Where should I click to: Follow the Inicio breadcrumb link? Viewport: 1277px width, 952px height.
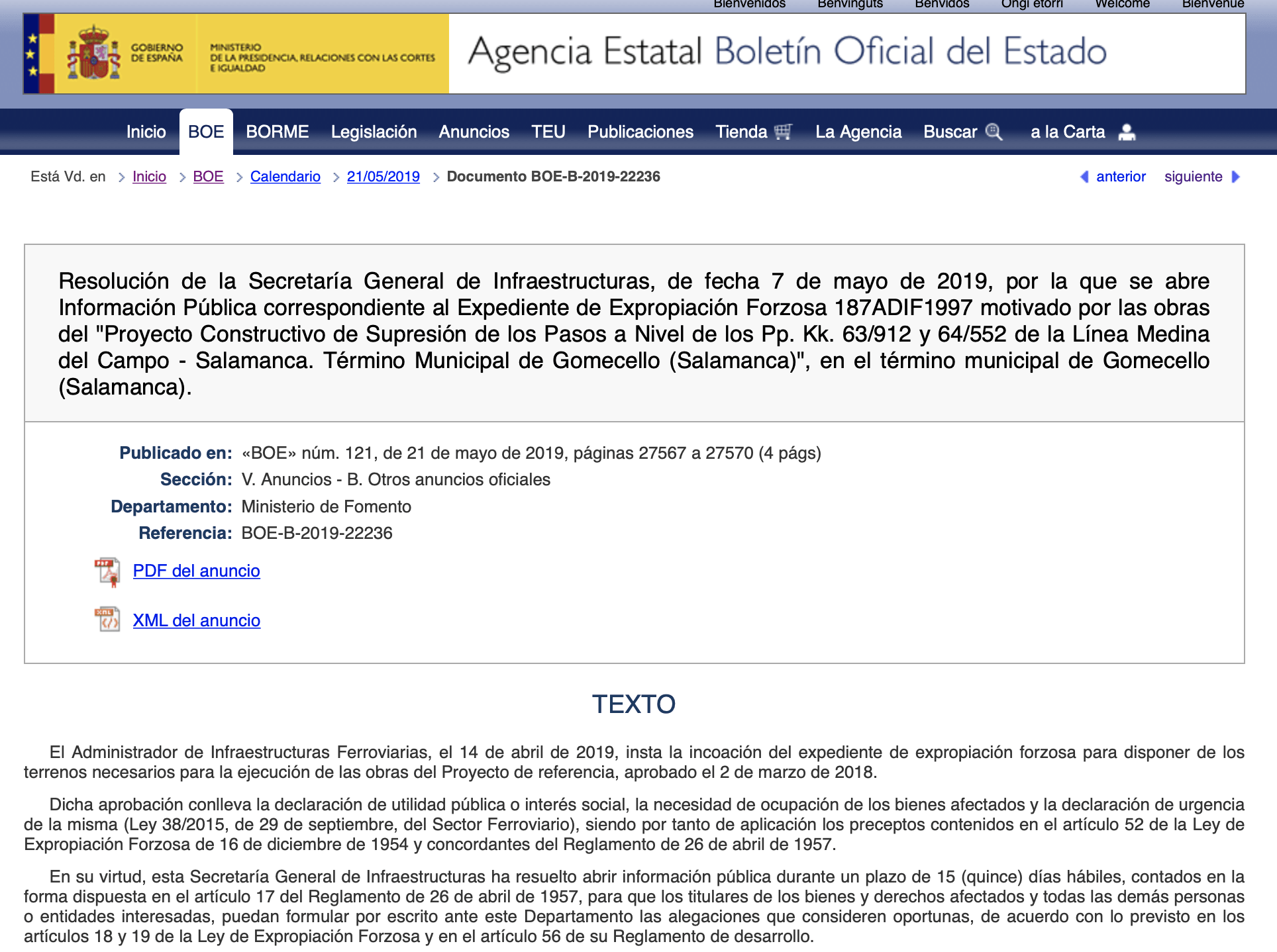tap(149, 177)
